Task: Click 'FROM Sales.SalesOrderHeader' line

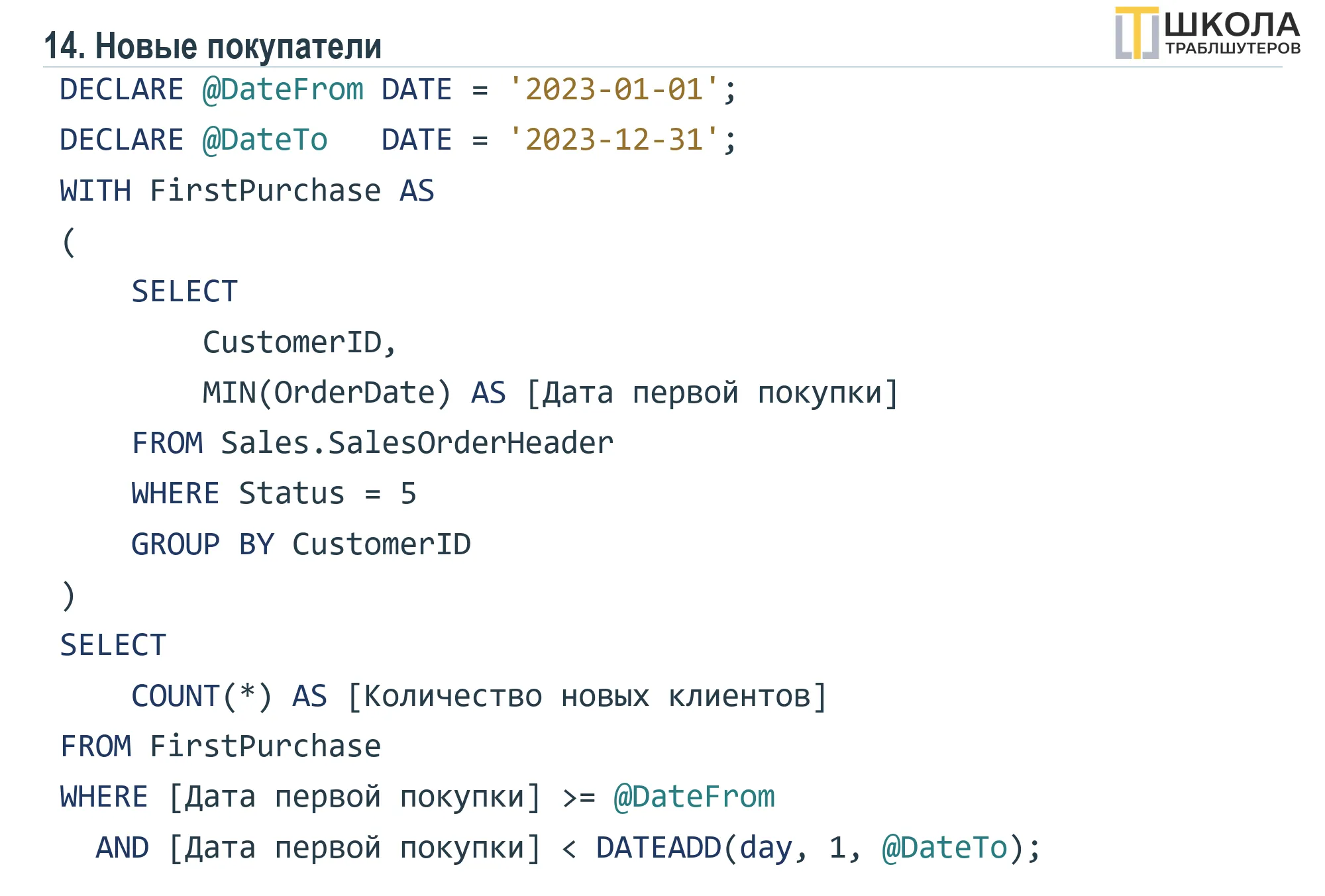Action: click(x=373, y=443)
